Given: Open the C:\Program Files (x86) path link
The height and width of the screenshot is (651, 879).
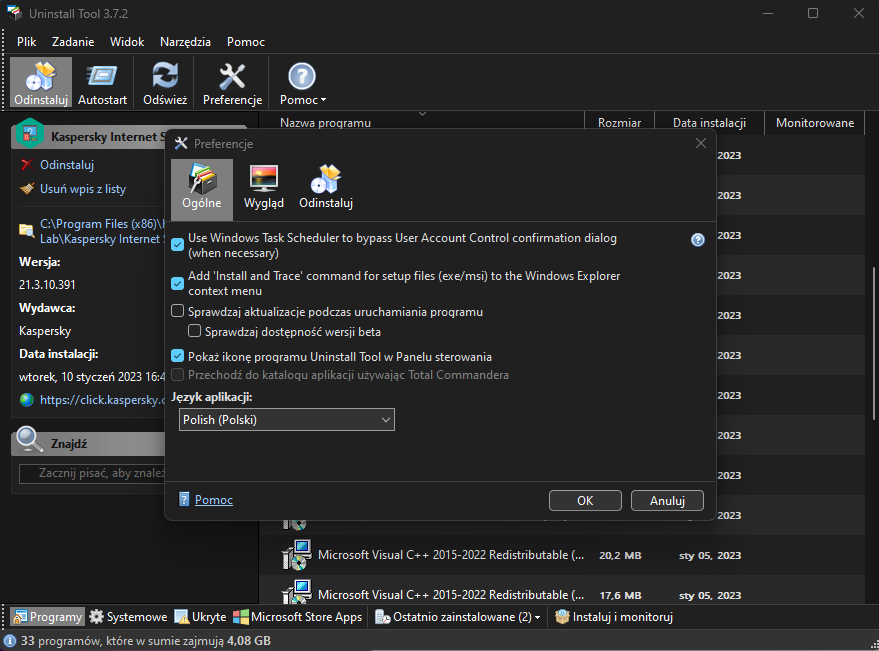Looking at the screenshot, I should pos(103,231).
